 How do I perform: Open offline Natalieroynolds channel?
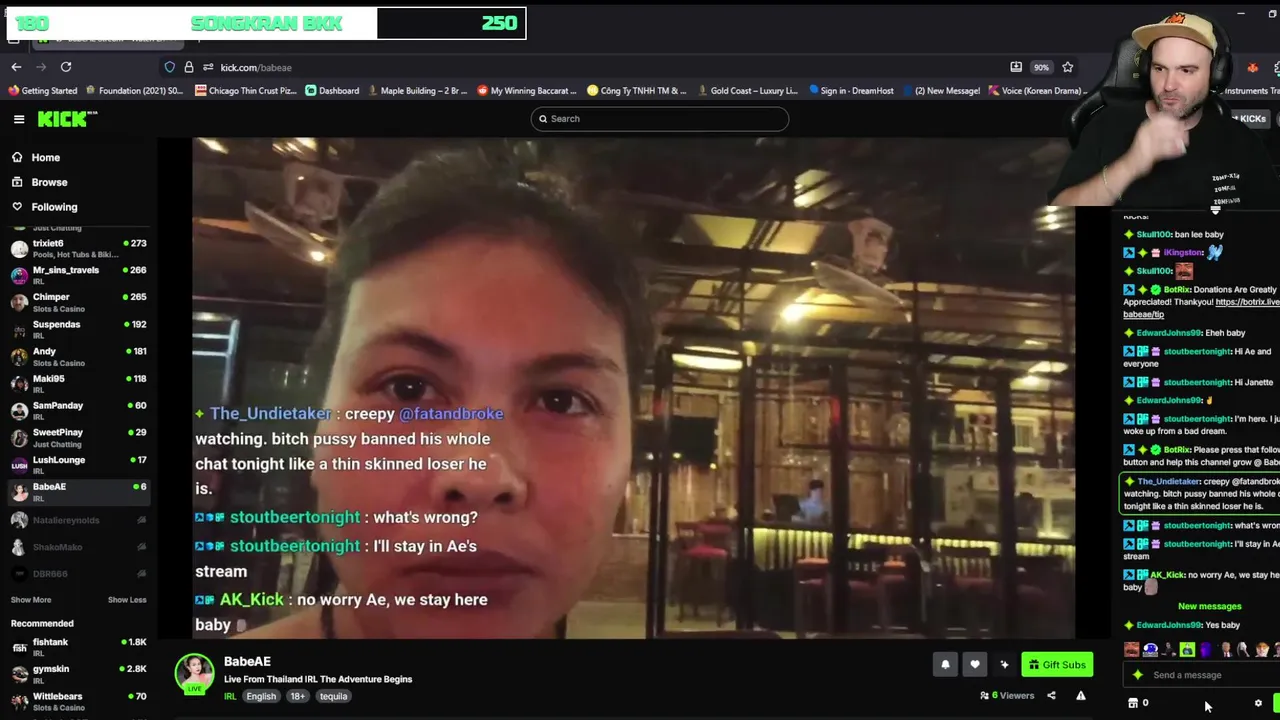click(x=78, y=520)
